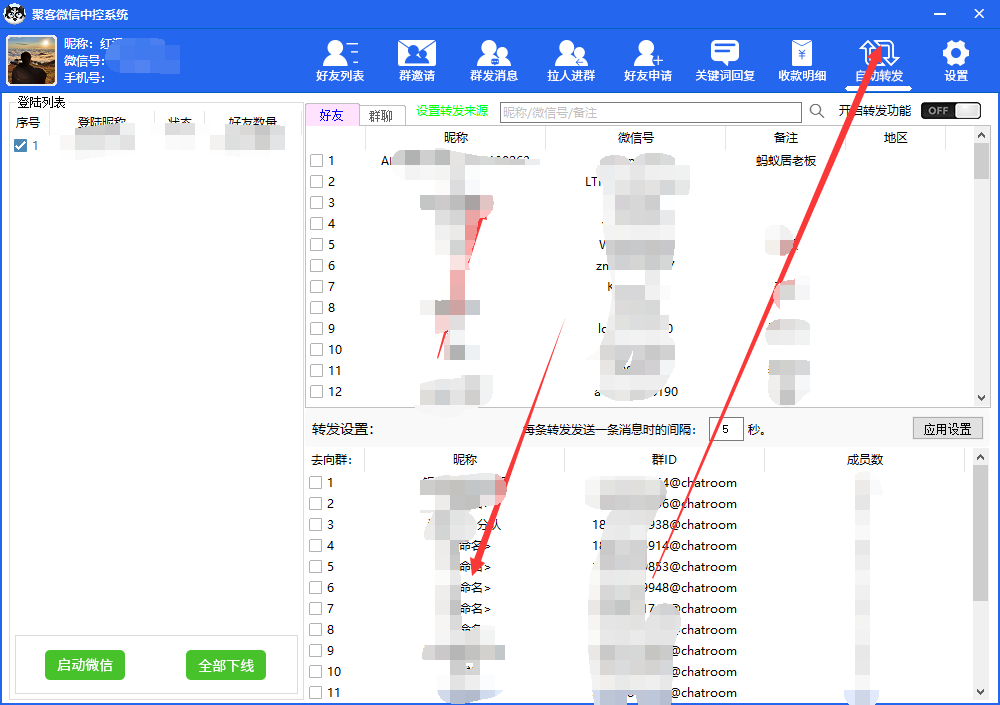
Task: Open the 关键词回复 keyword reply tool
Action: [x=724, y=60]
